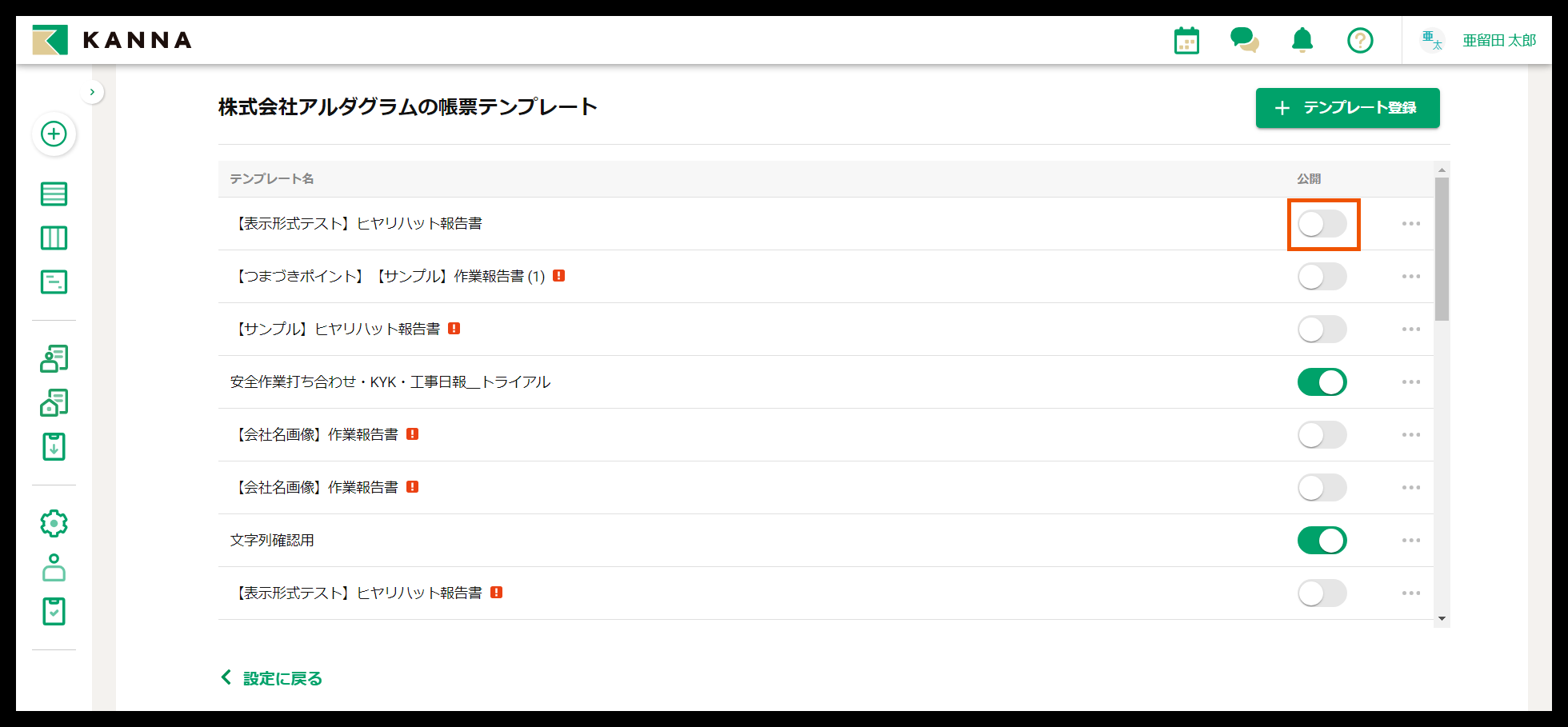Click the notification bell icon
The width and height of the screenshot is (1568, 727).
coord(1302,40)
